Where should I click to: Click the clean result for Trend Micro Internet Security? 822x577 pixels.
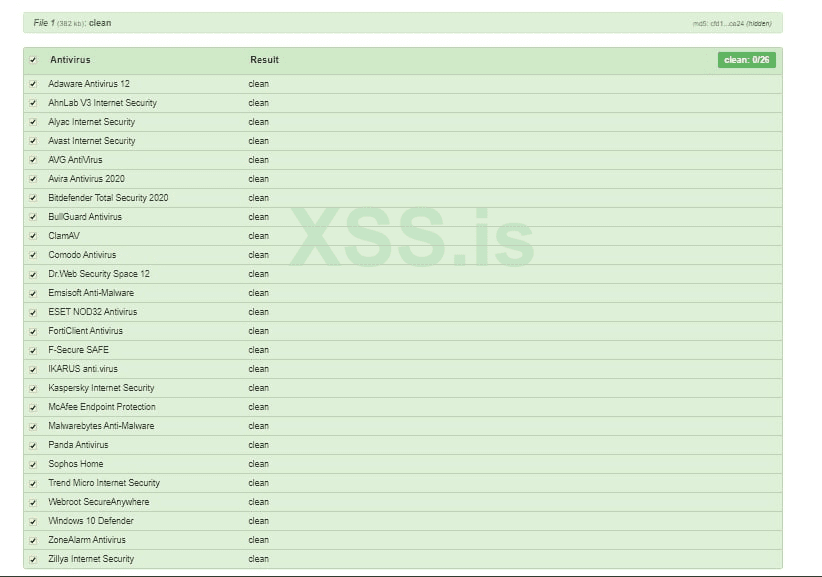click(x=259, y=483)
